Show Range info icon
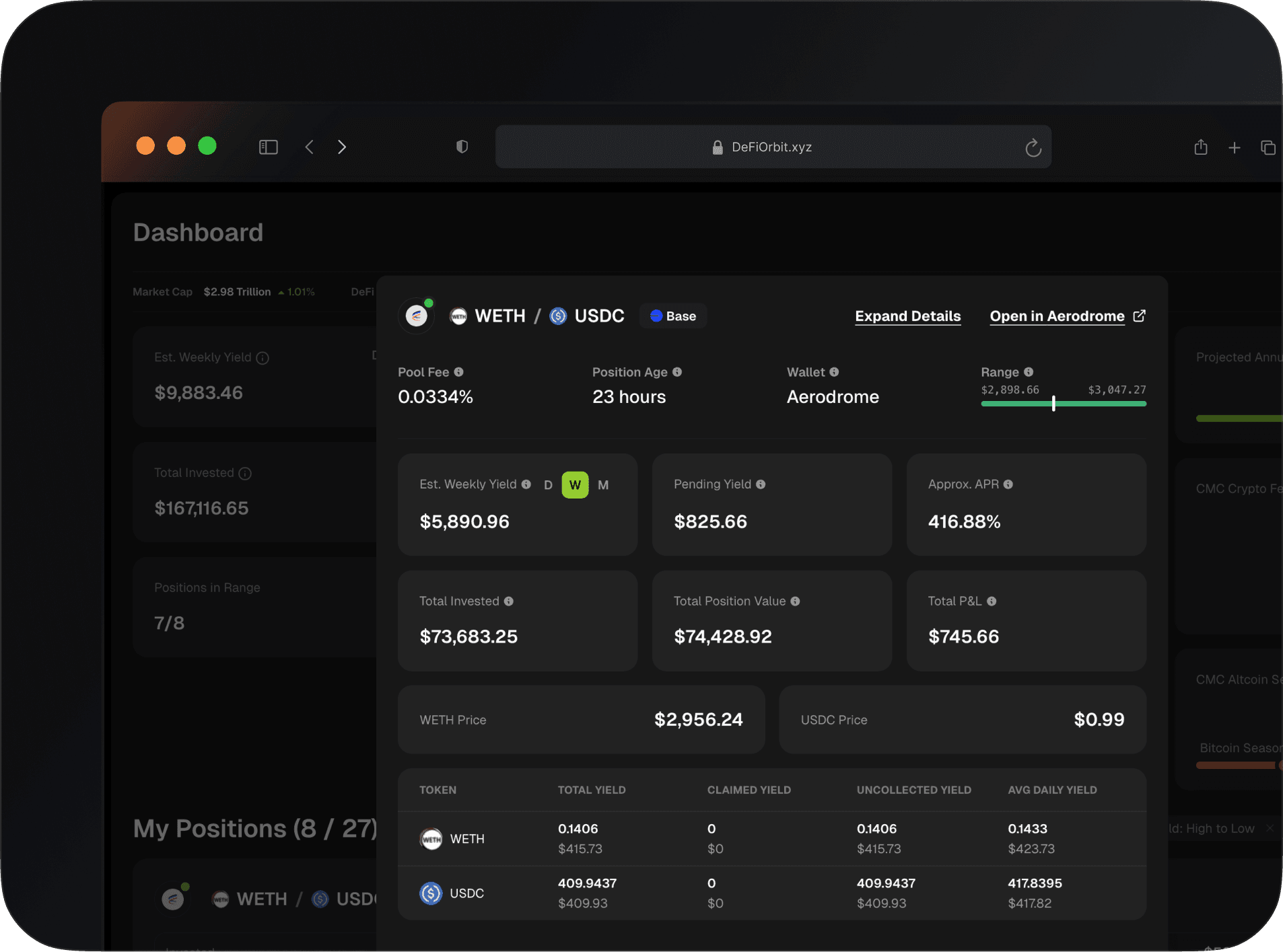Screen dimensions: 1283x952 (x=1029, y=372)
